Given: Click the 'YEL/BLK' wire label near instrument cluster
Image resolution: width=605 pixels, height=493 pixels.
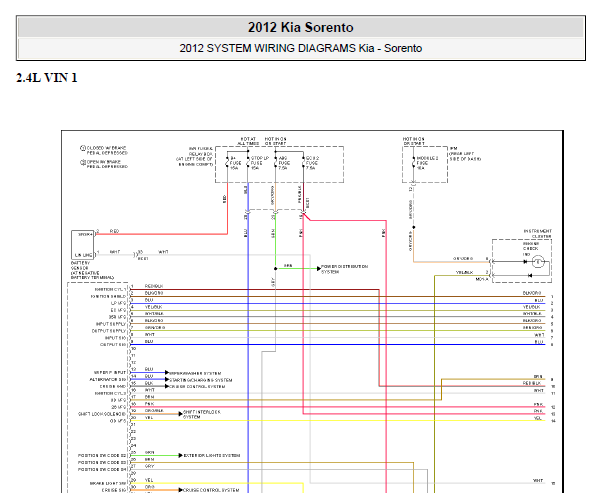Looking at the screenshot, I should [465, 272].
